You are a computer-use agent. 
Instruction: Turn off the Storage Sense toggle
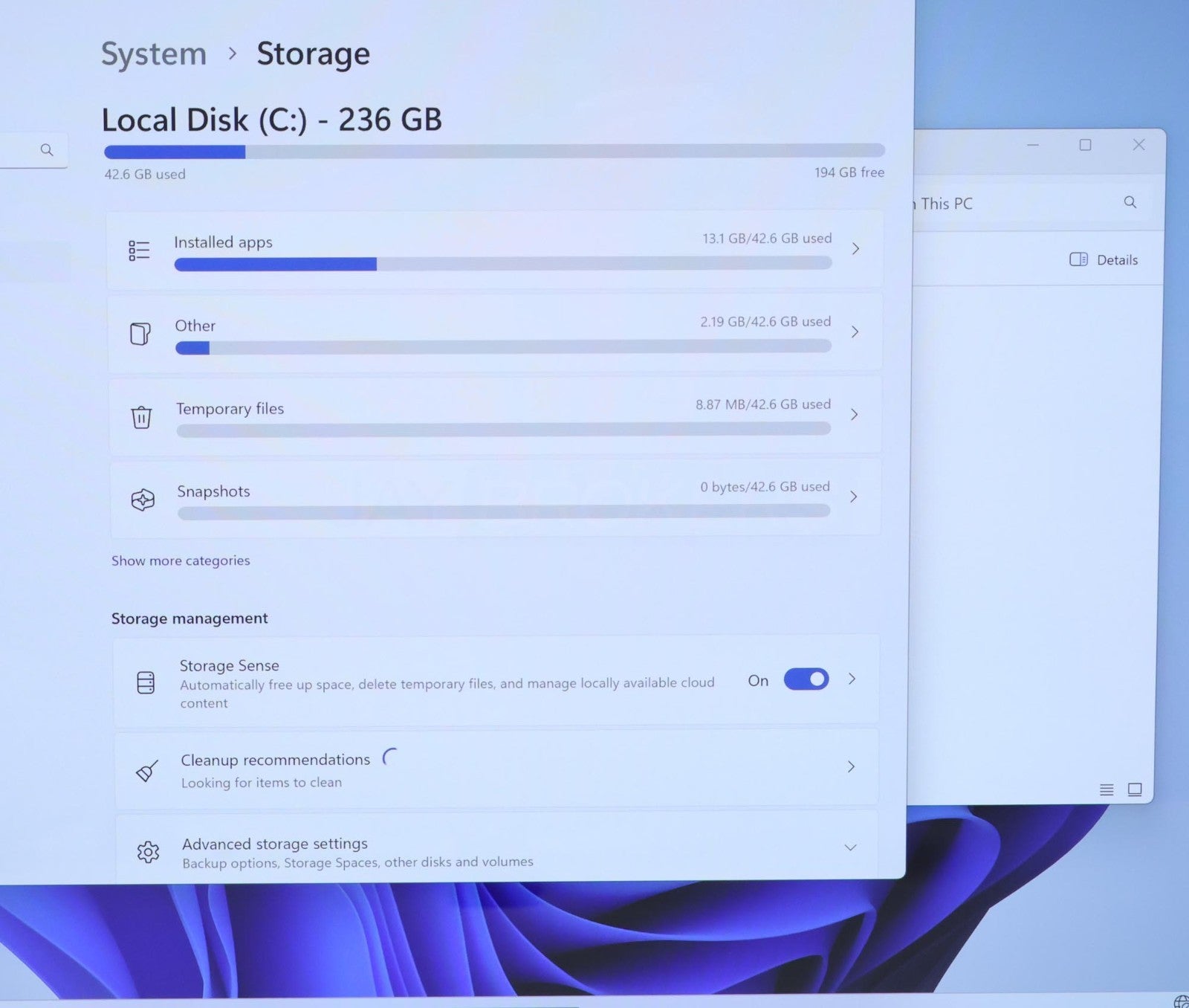(x=806, y=679)
